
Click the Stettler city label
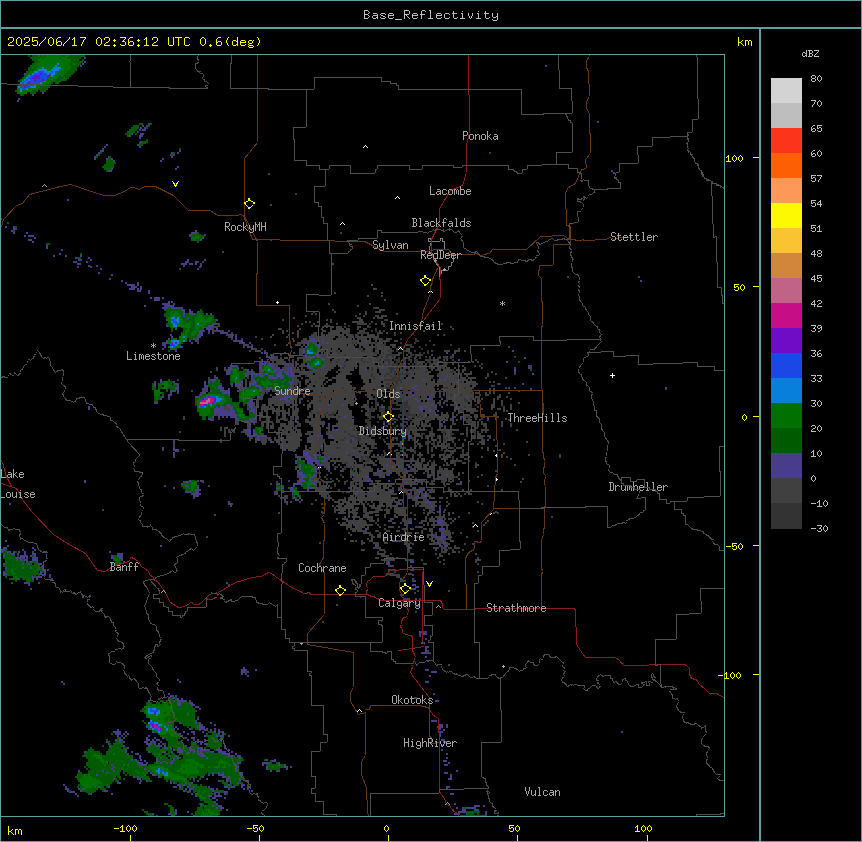pyautogui.click(x=634, y=237)
